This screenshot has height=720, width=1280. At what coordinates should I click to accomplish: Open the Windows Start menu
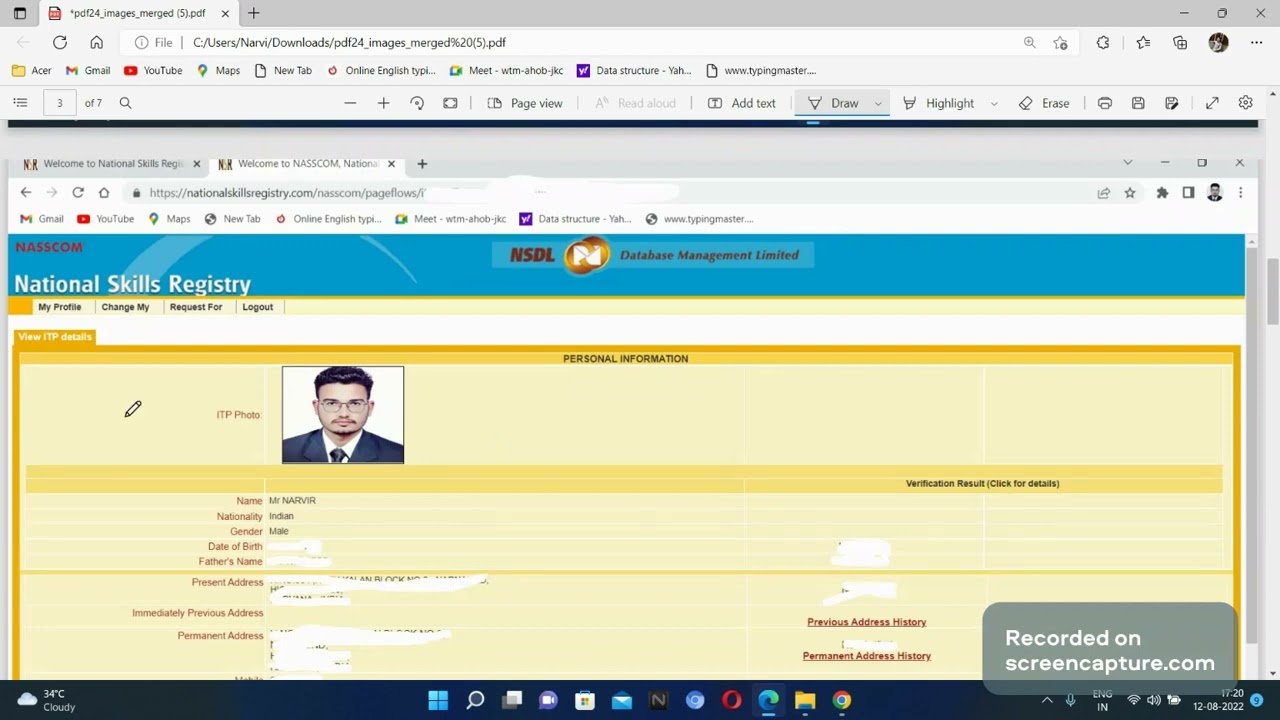pos(438,700)
